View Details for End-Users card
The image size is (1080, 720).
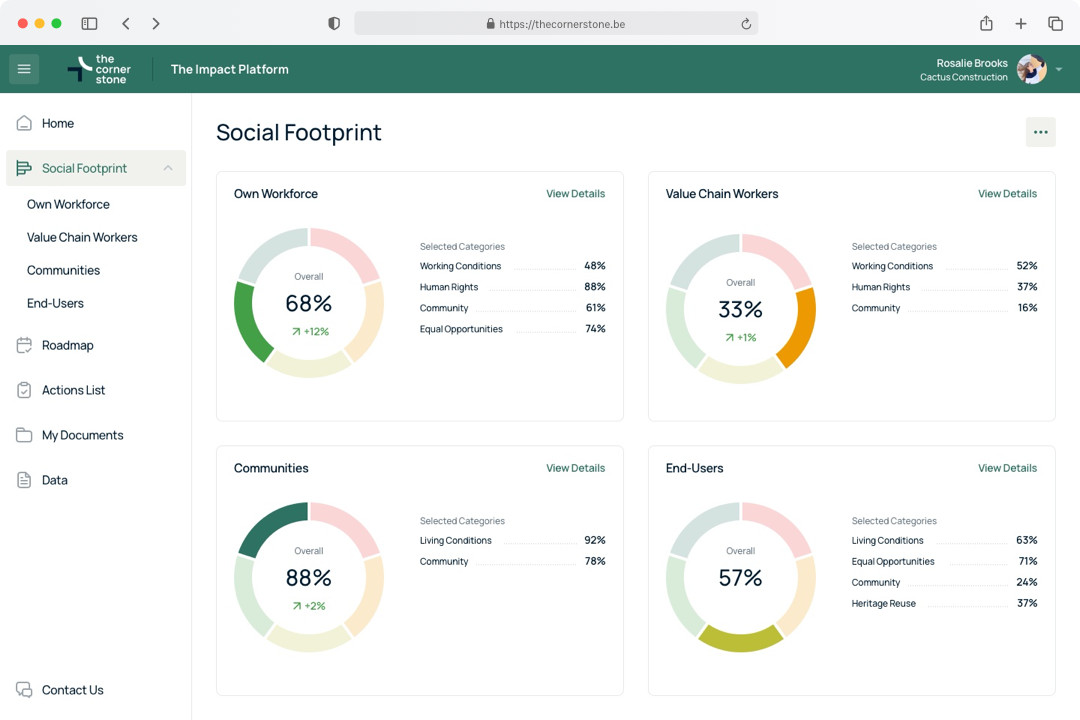(1007, 468)
